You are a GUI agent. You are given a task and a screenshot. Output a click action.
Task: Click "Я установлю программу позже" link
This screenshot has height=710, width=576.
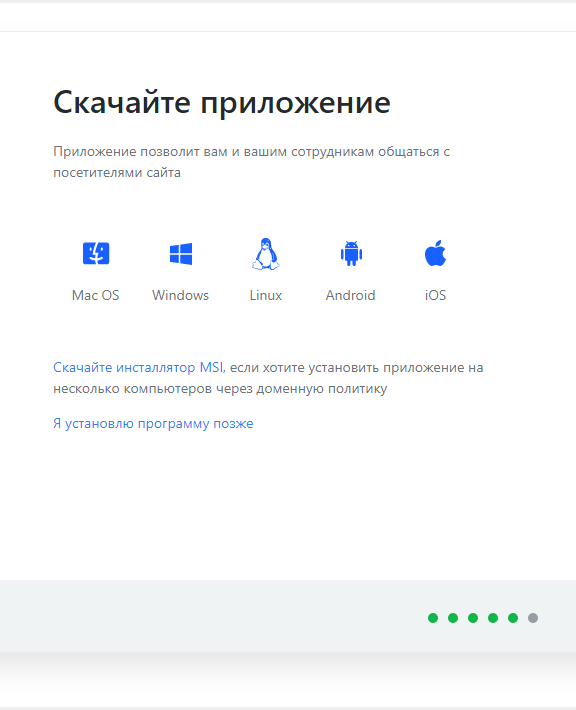(153, 423)
